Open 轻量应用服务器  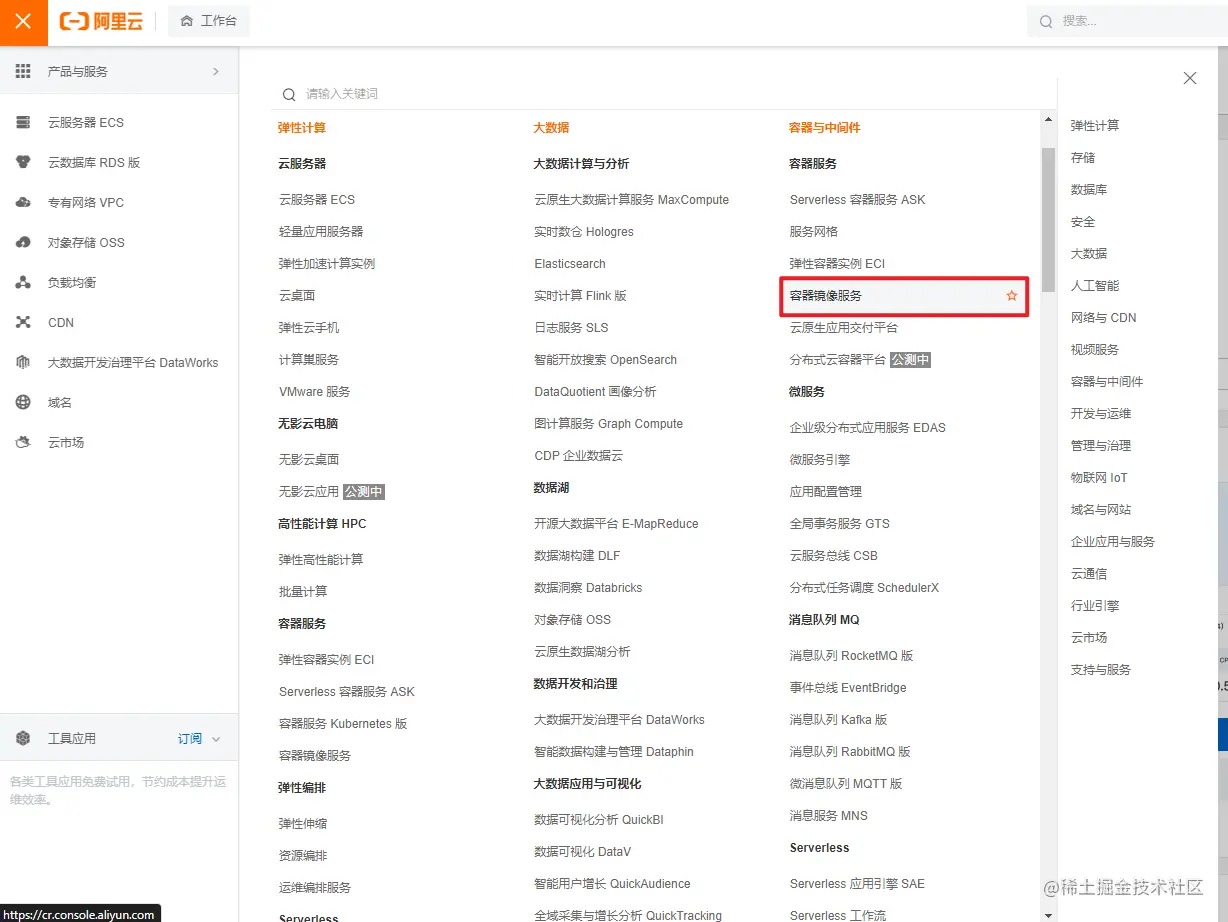(321, 232)
